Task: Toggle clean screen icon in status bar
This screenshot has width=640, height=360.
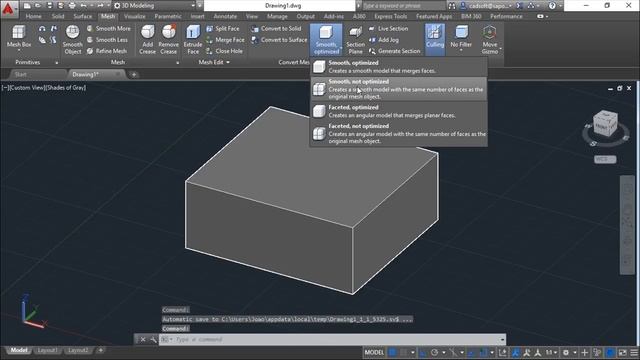Action: (x=622, y=352)
